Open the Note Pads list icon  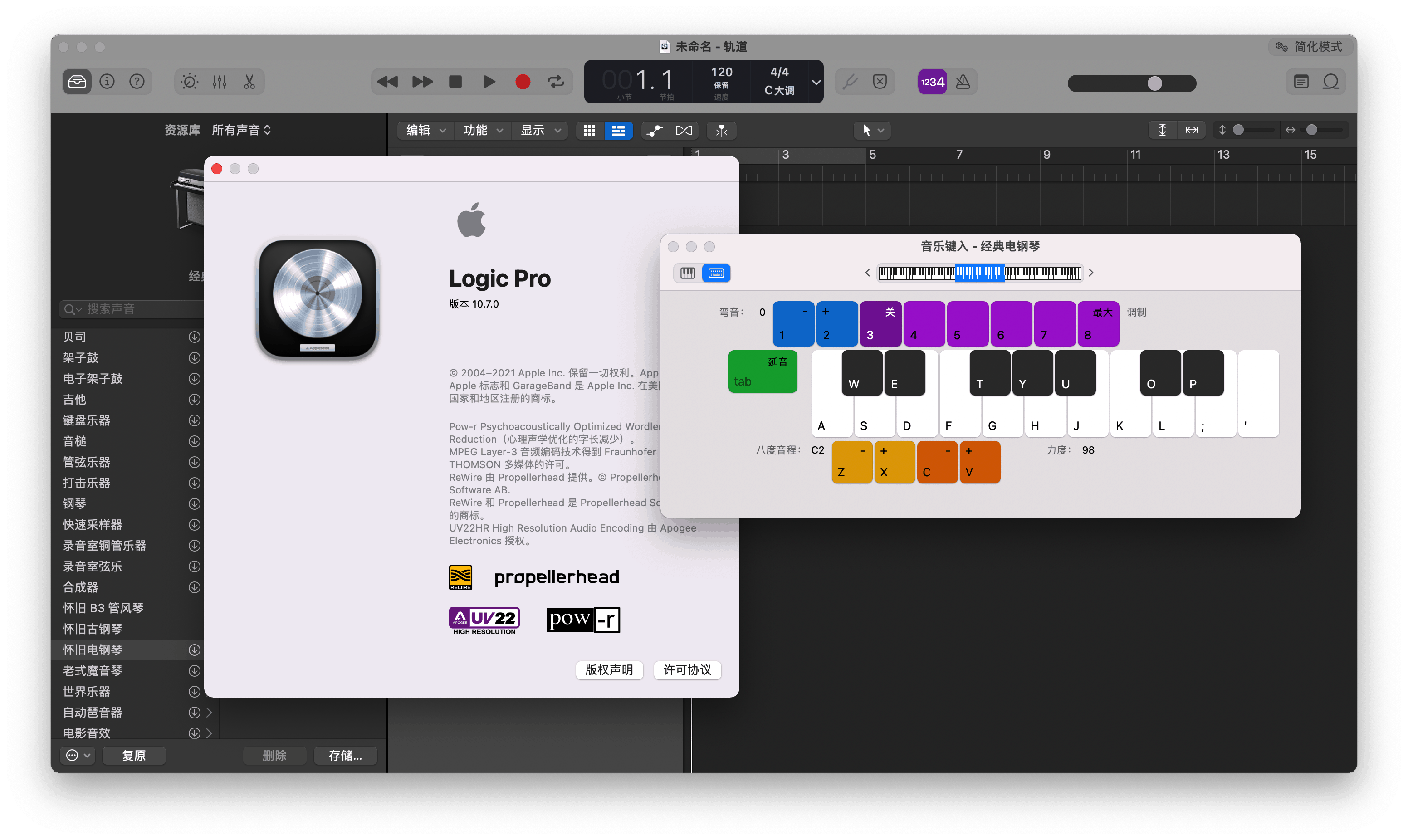coord(1301,82)
